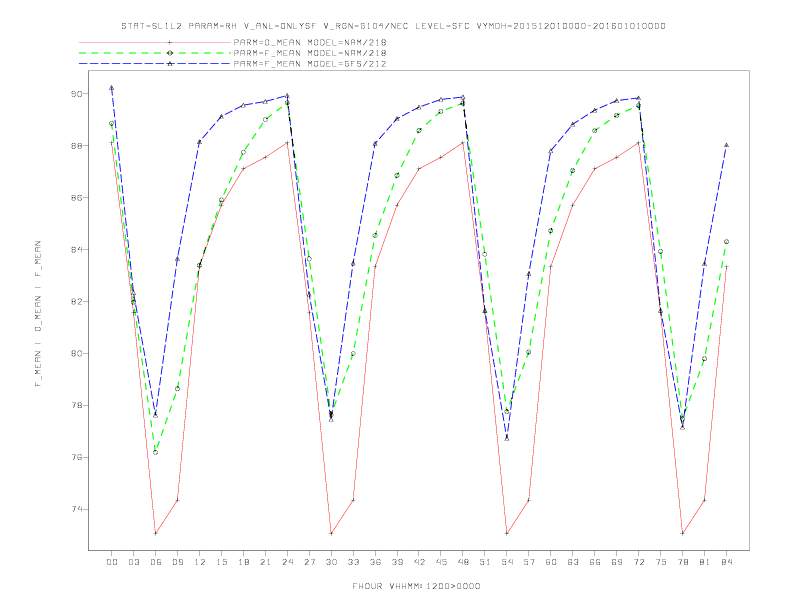This screenshot has height=612, width=792.
Task: Click y-axis tick label 80
Action: click(x=77, y=353)
